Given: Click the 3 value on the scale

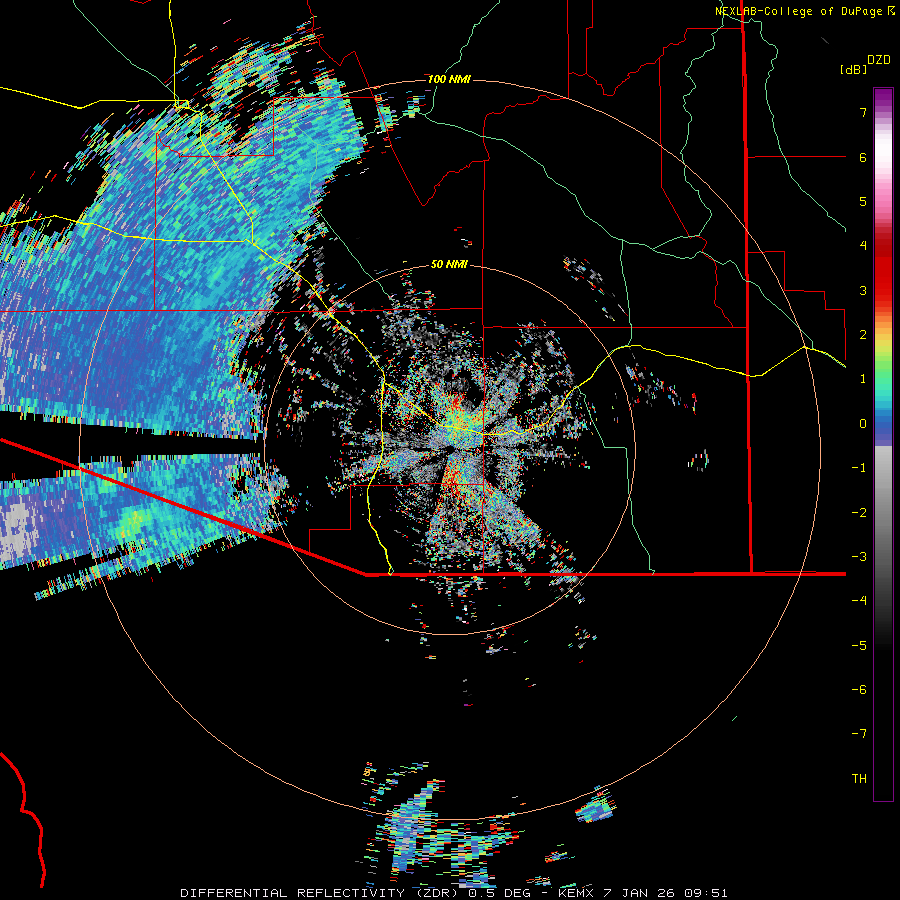Looking at the screenshot, I should 863,290.
